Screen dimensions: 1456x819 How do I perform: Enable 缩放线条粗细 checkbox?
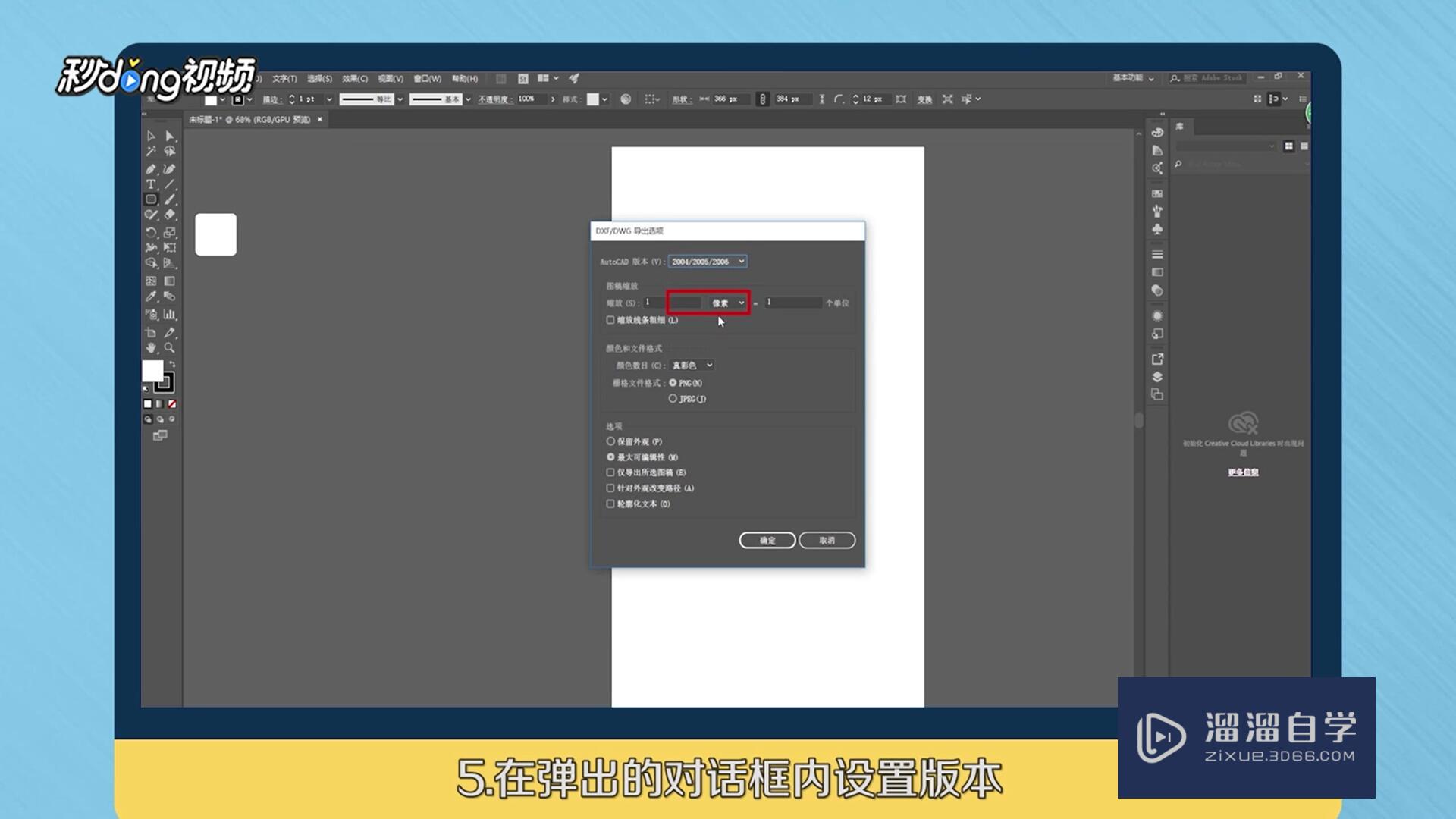[610, 320]
